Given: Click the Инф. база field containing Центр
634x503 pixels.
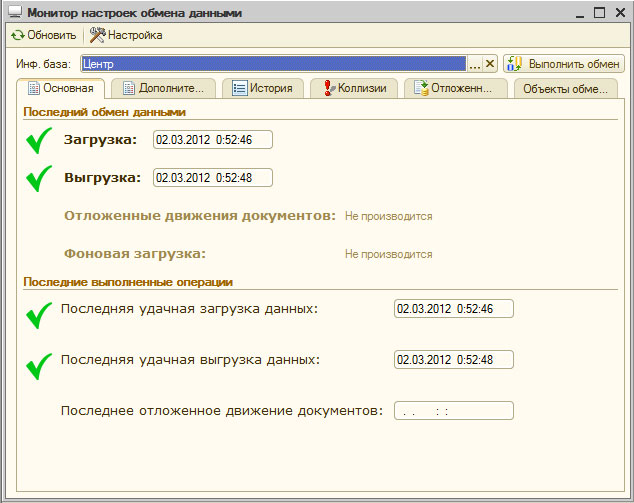Looking at the screenshot, I should tap(273, 64).
